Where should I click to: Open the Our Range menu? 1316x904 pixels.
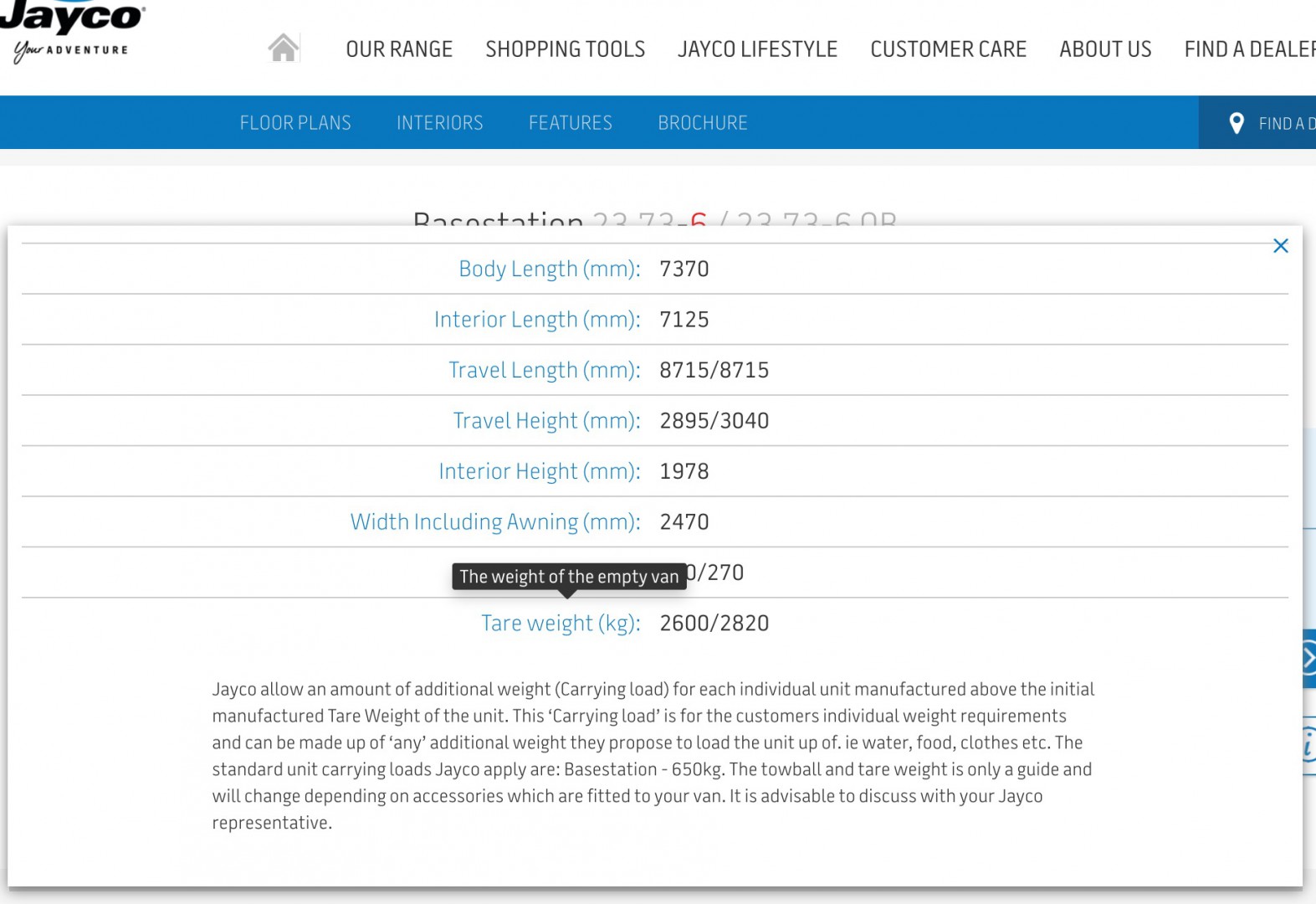[399, 49]
